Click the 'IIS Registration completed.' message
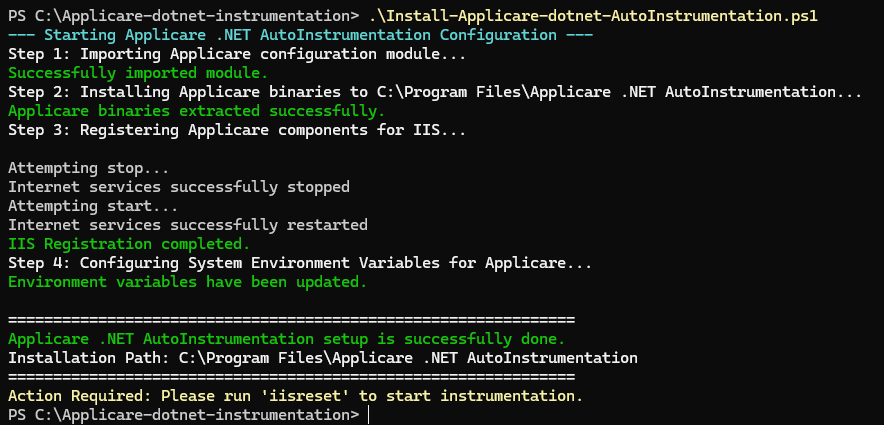The width and height of the screenshot is (884, 425). point(129,244)
